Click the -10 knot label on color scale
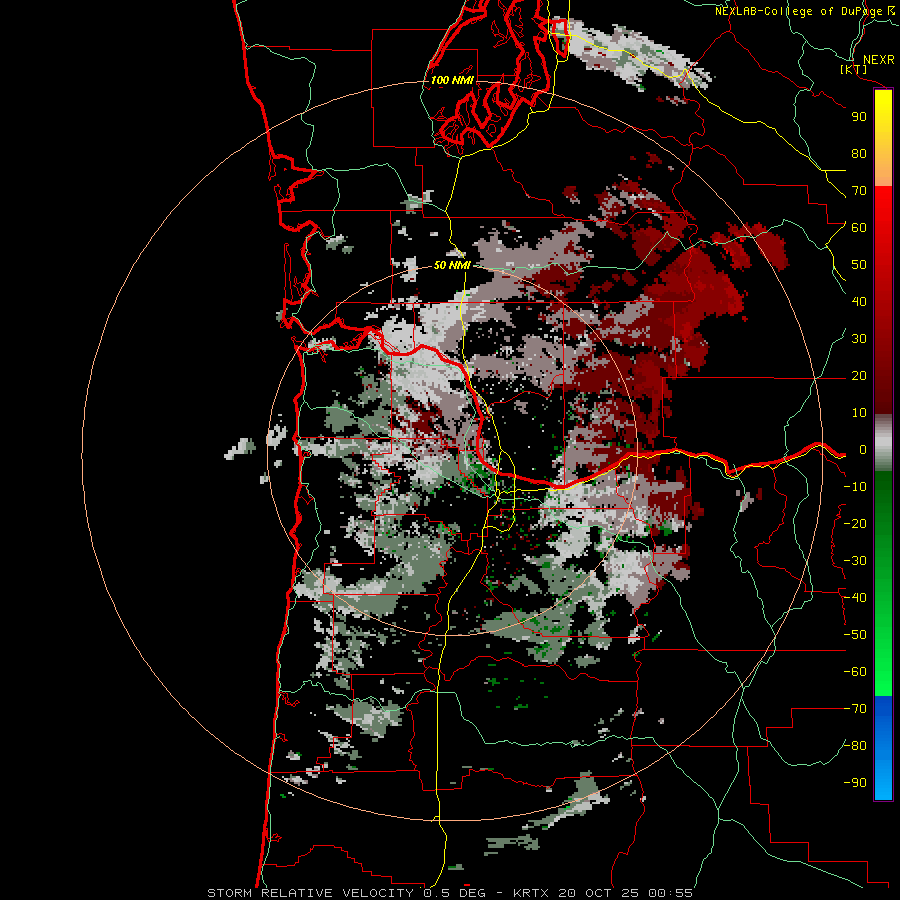The image size is (900, 900). point(855,487)
